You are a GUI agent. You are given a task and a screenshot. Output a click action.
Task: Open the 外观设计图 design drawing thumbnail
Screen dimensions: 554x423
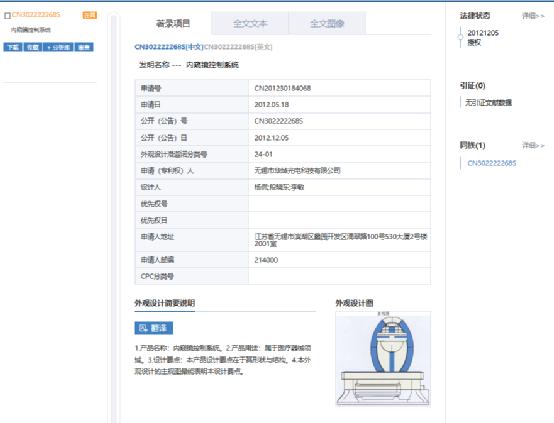point(383,359)
